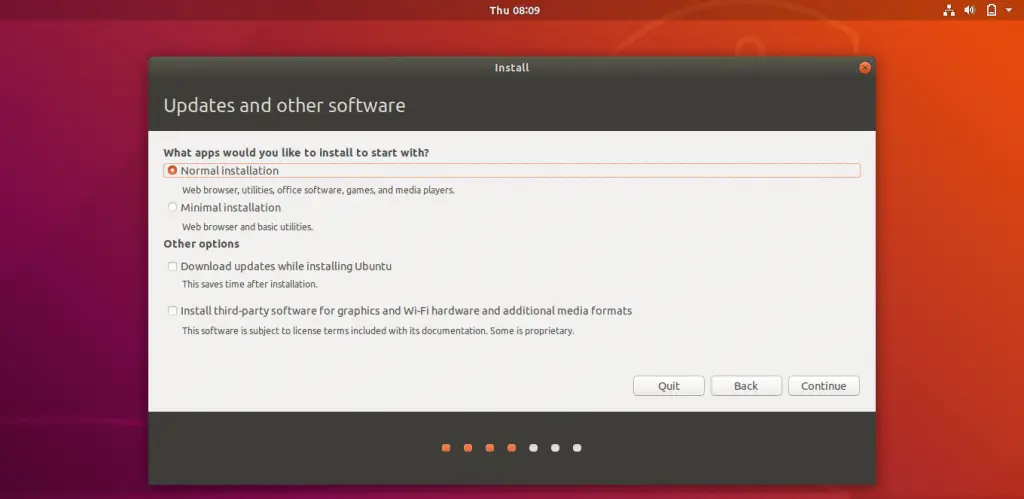
Task: Open the battery status icon
Action: tap(991, 10)
